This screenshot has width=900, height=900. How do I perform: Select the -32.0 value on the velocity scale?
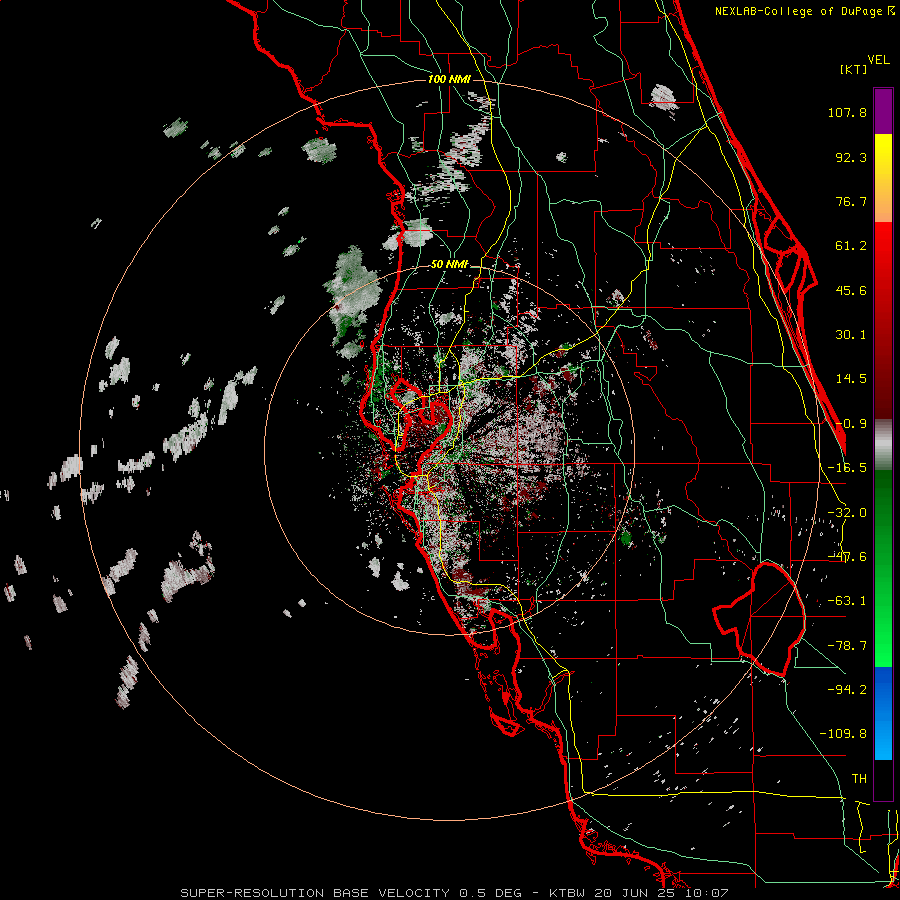(847, 513)
